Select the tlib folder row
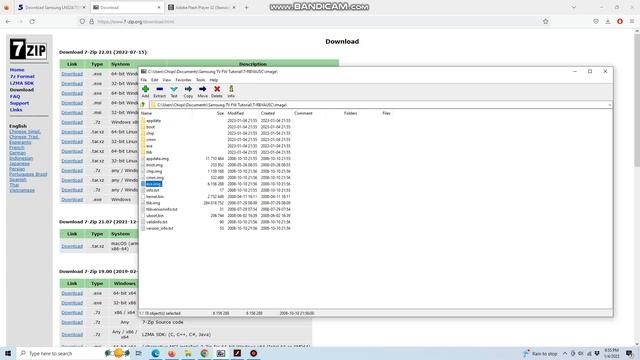 [x=149, y=152]
